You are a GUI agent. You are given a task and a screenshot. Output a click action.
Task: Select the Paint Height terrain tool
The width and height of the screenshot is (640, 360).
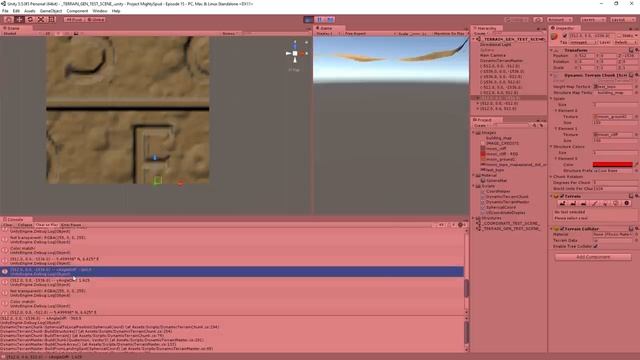tap(573, 203)
